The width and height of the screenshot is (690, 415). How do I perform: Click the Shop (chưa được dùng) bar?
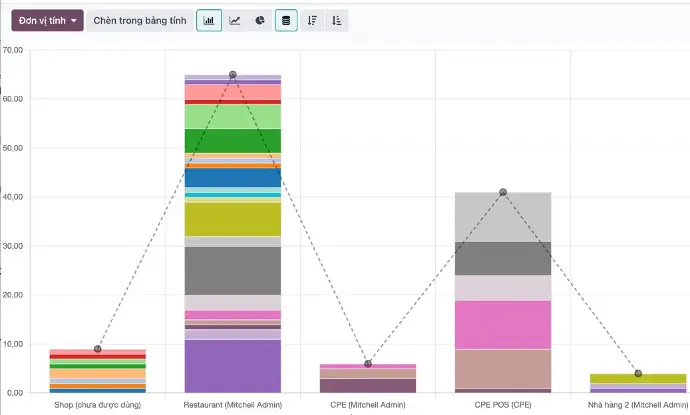[x=98, y=371]
